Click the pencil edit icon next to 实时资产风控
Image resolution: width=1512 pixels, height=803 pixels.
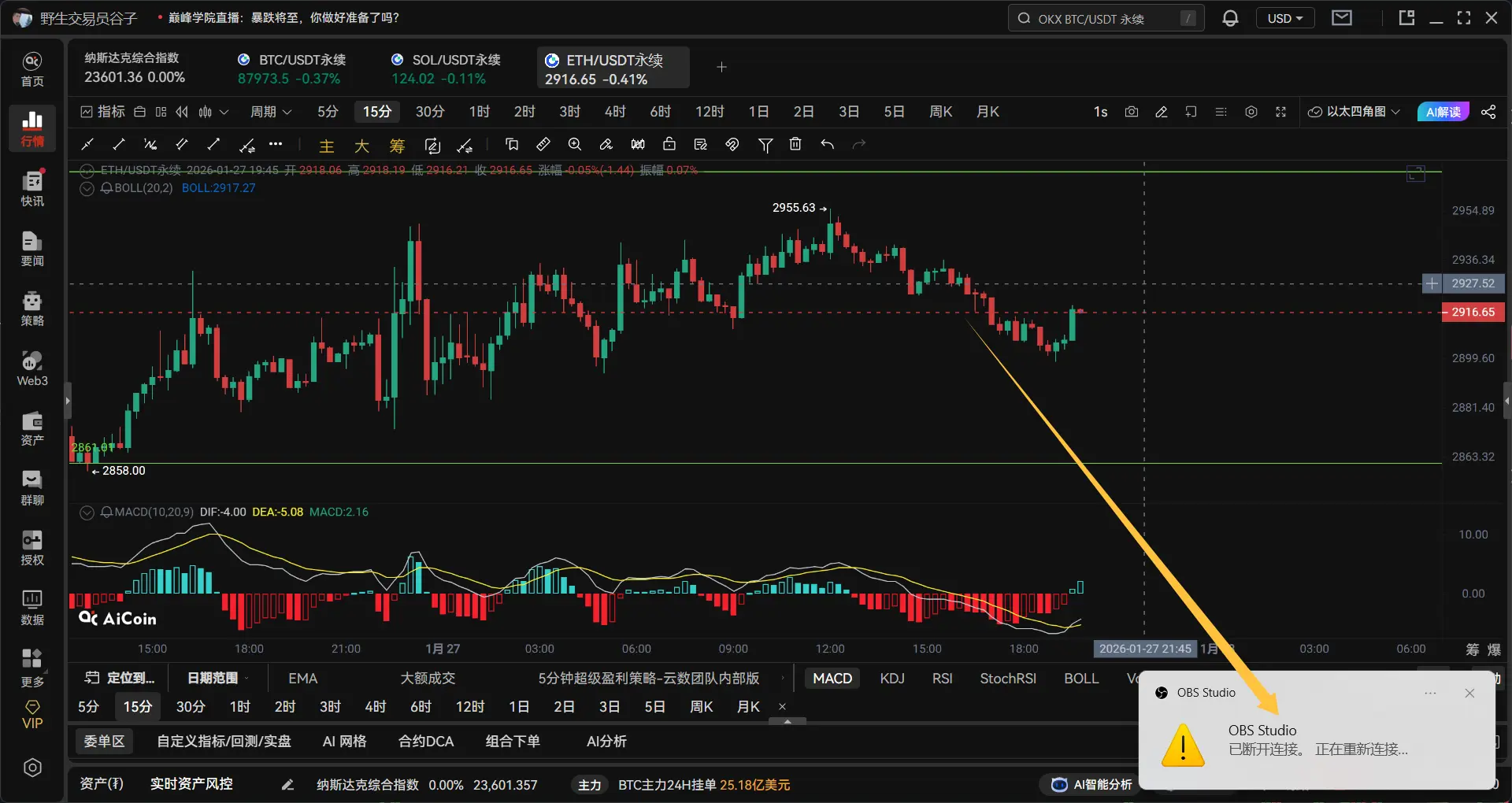[287, 784]
